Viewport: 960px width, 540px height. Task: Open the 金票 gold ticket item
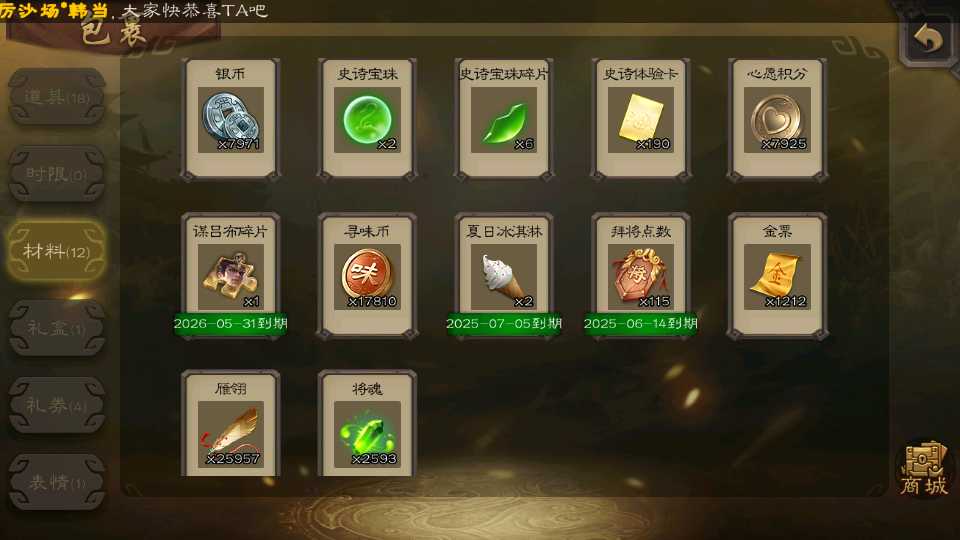pos(777,276)
